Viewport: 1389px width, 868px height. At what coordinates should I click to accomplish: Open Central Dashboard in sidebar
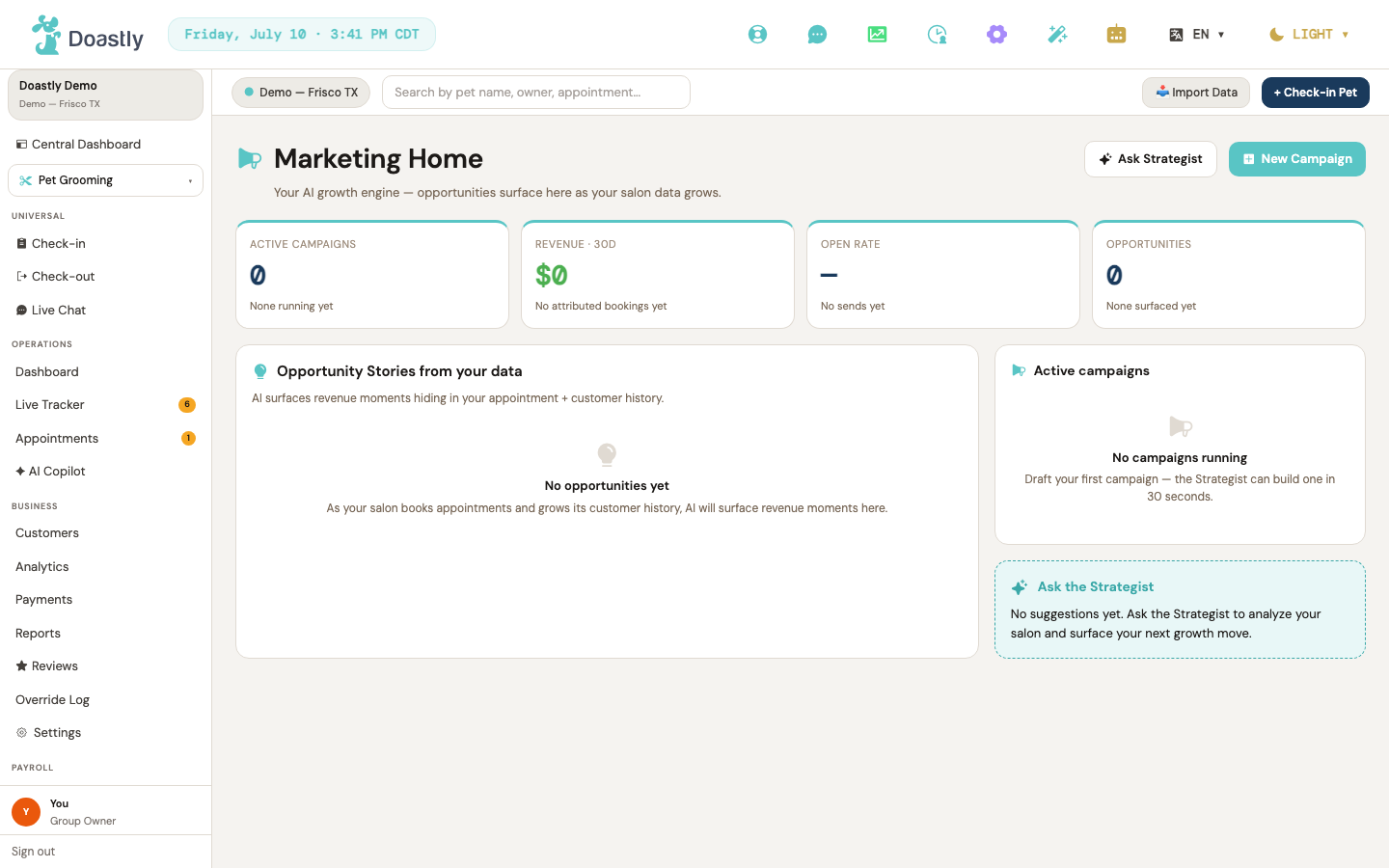(105, 145)
